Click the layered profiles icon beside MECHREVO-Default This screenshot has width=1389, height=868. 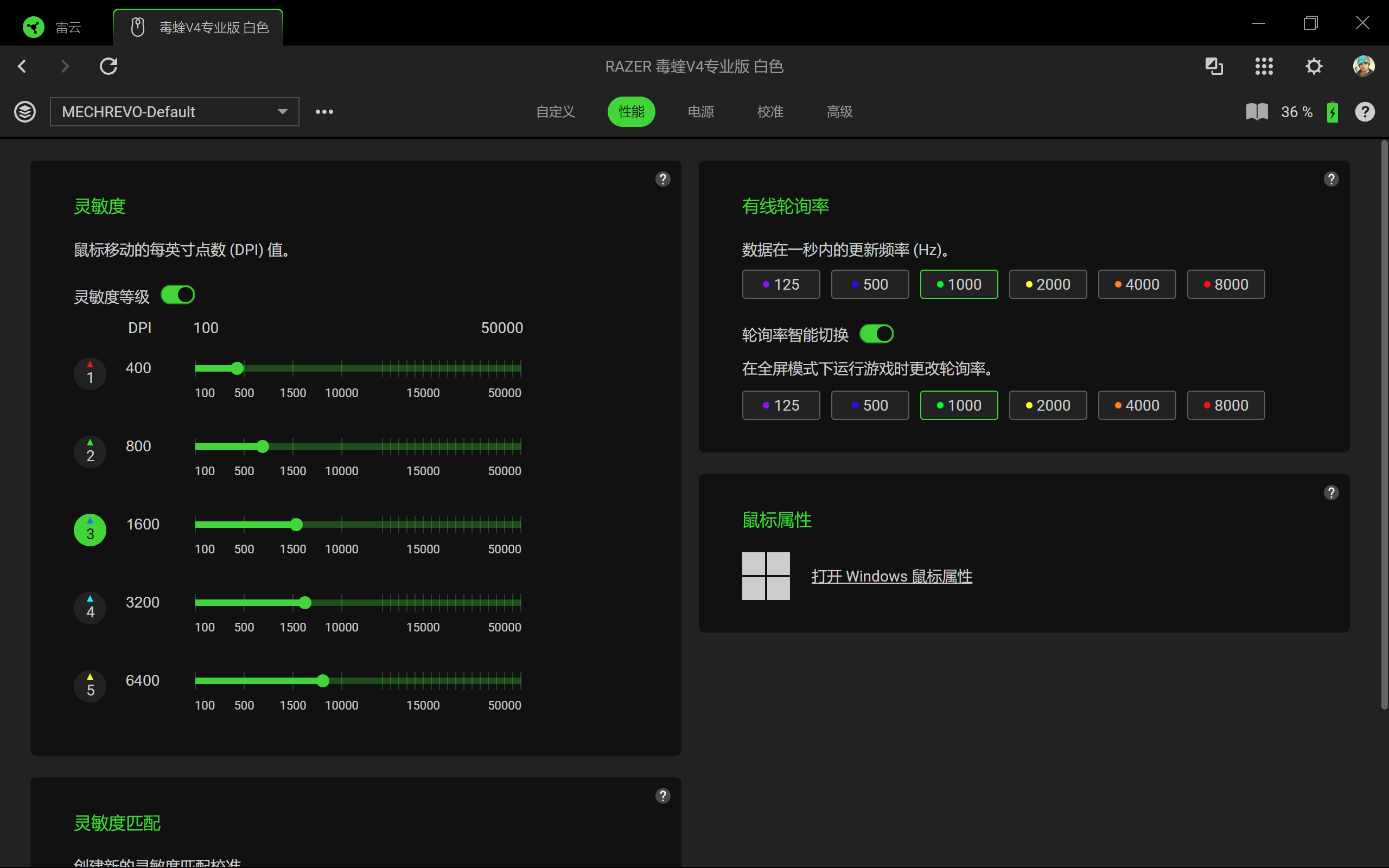coord(24,112)
